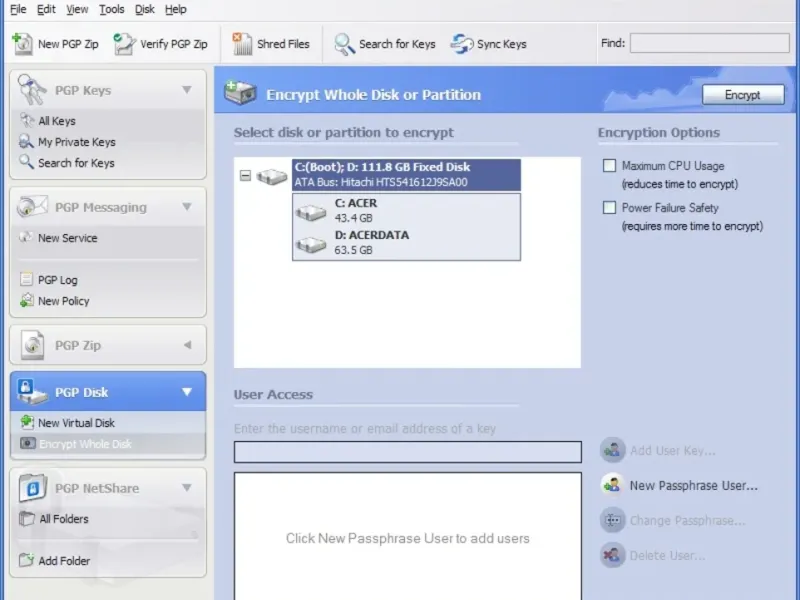Click the Delete User icon
This screenshot has height=600, width=800.
point(612,555)
